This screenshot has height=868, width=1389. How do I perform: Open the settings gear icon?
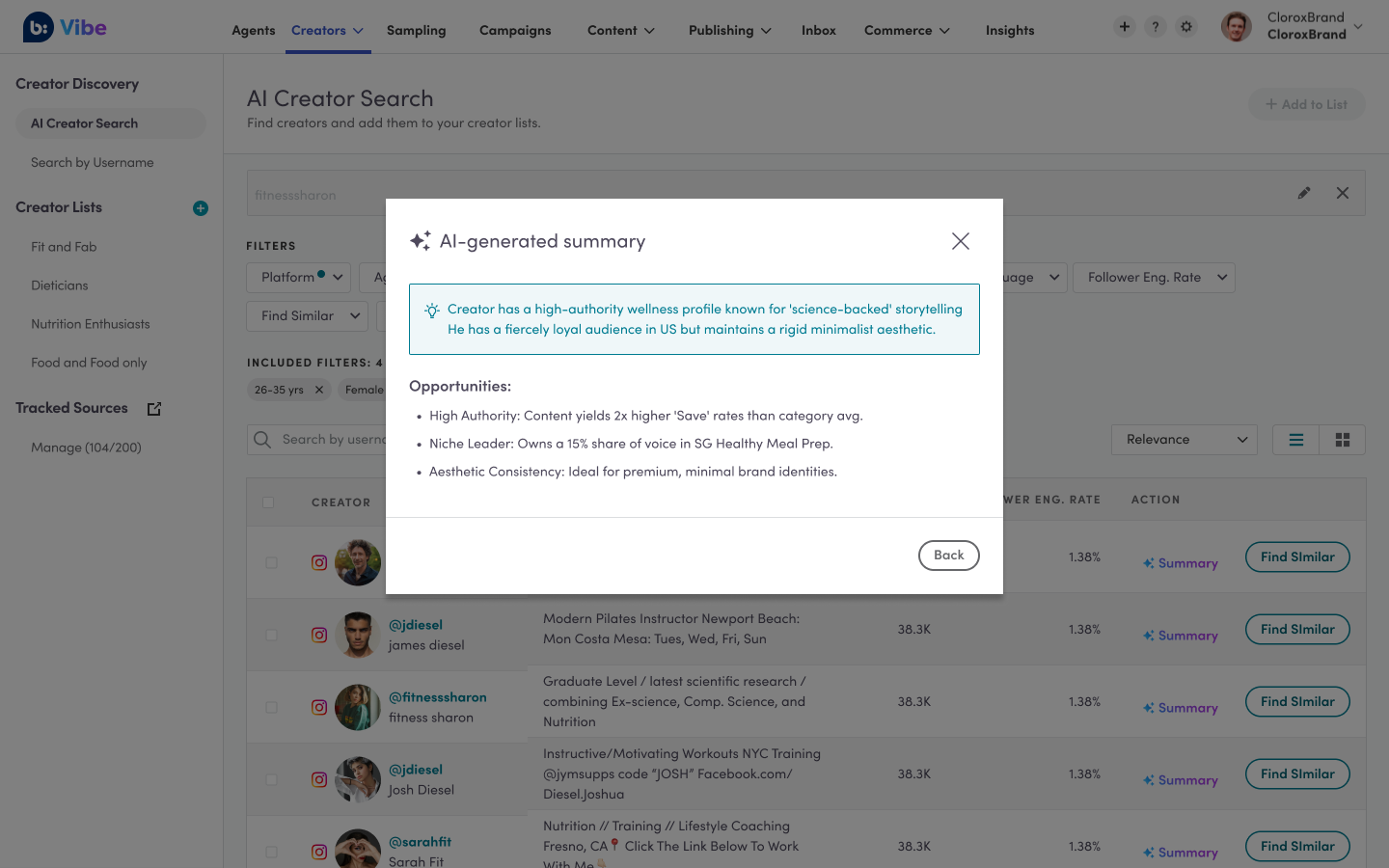(1186, 27)
